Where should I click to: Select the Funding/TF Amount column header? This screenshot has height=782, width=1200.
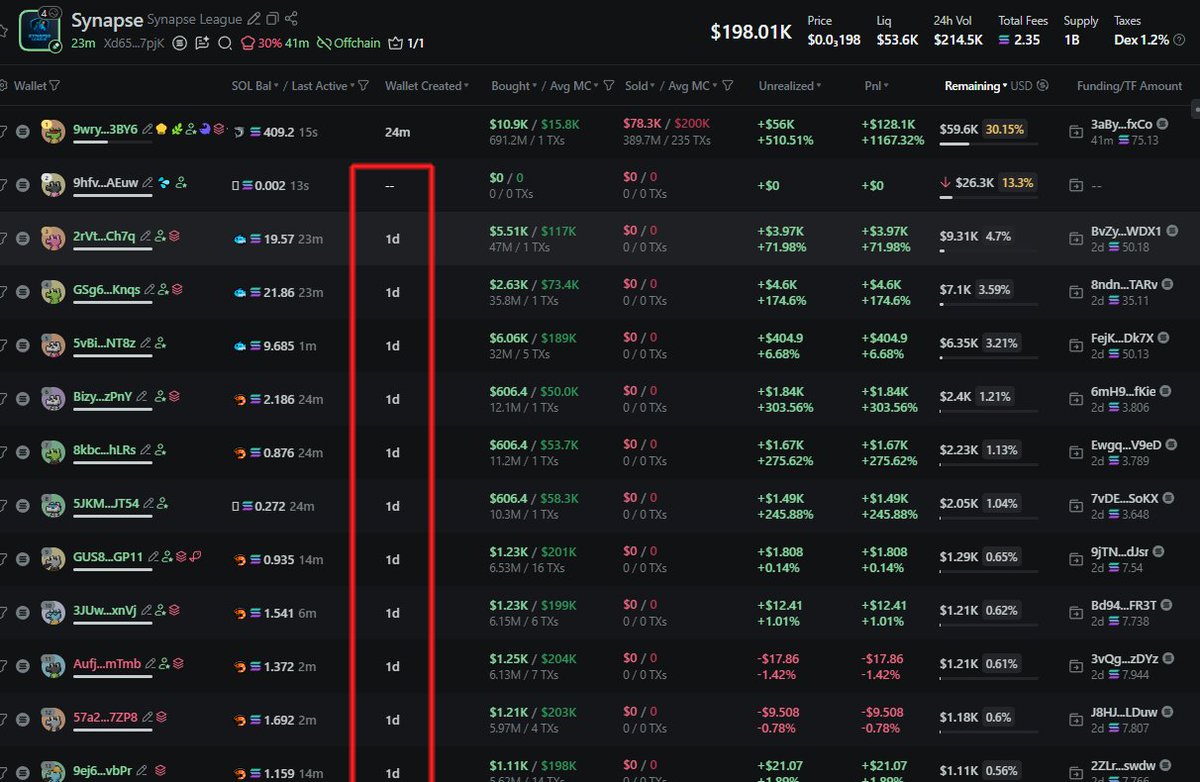1128,86
